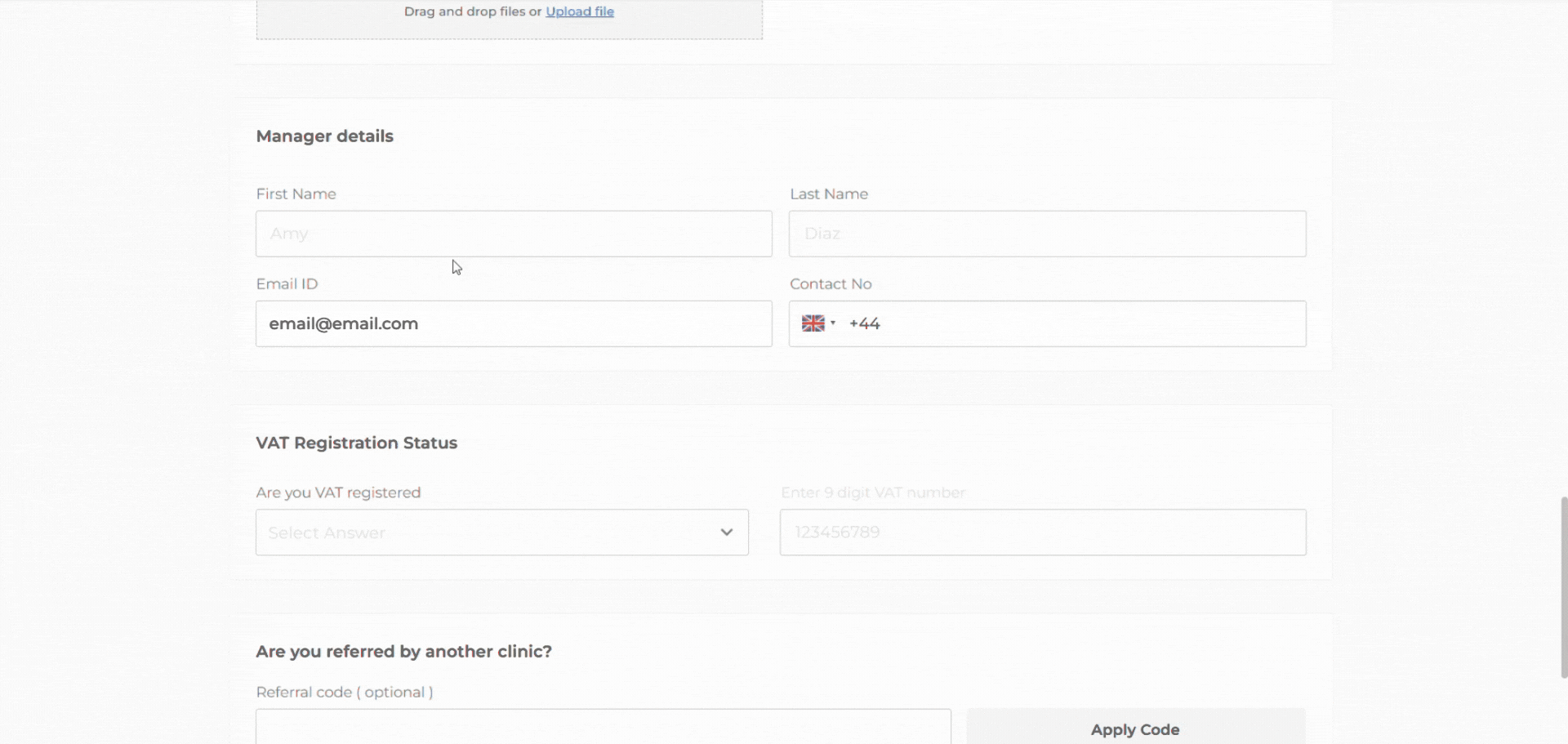Click the Upload file link
This screenshot has width=1568, height=744.
point(580,11)
